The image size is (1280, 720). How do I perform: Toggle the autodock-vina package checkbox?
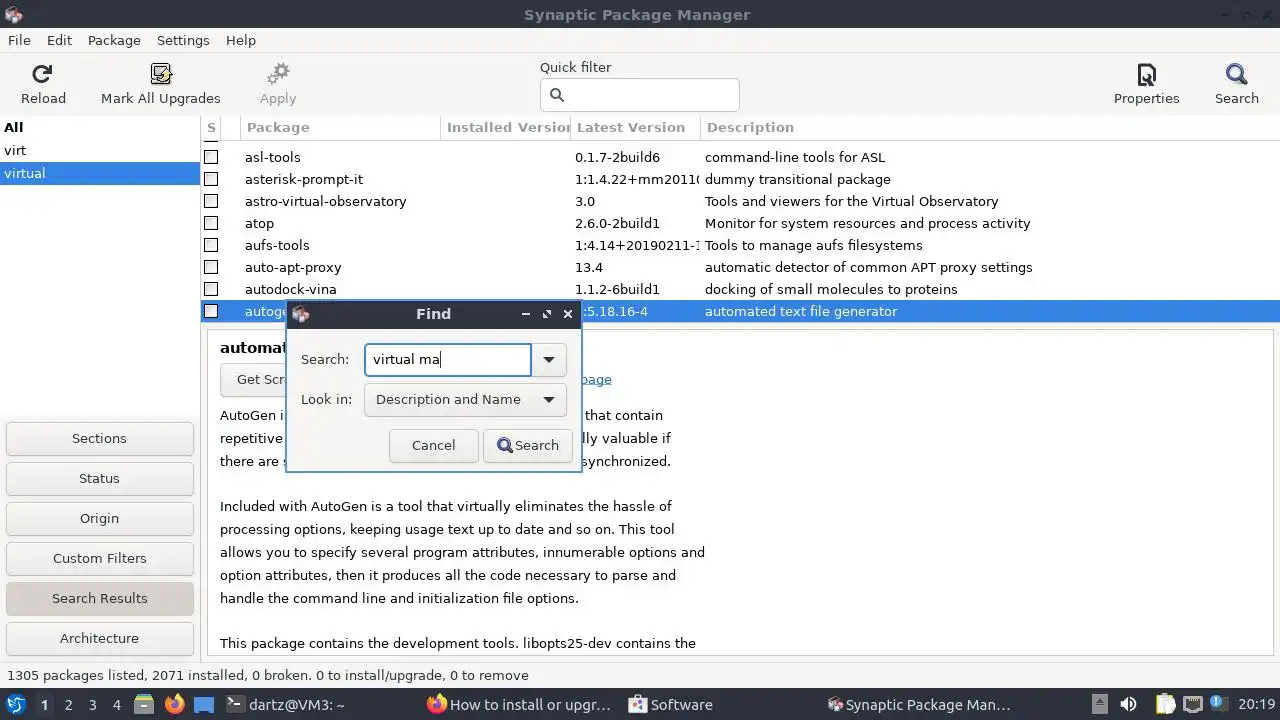click(x=211, y=289)
